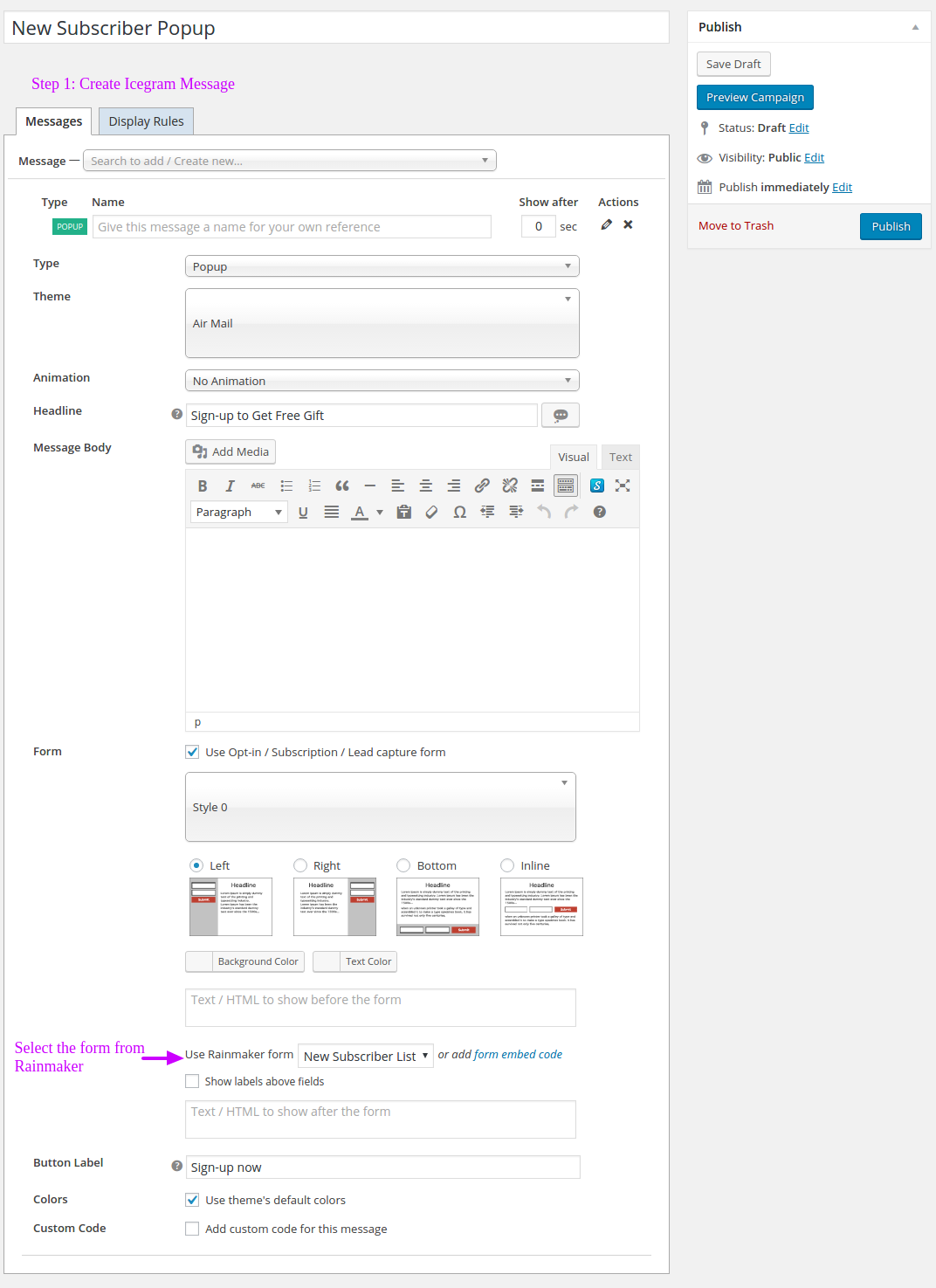Apply strikethrough formatting icon
Viewport: 936px width, 1288px height.
coord(258,486)
